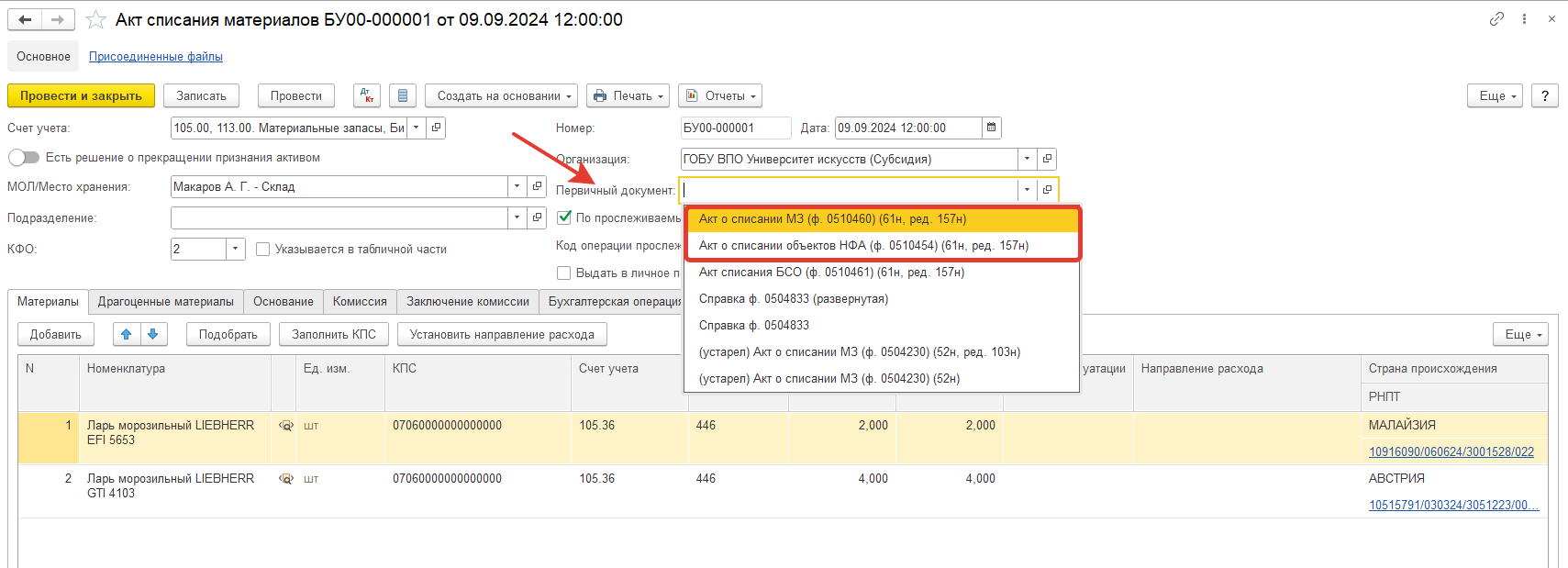
Task: Select Акт о списании объектов НФА option
Action: (x=863, y=245)
